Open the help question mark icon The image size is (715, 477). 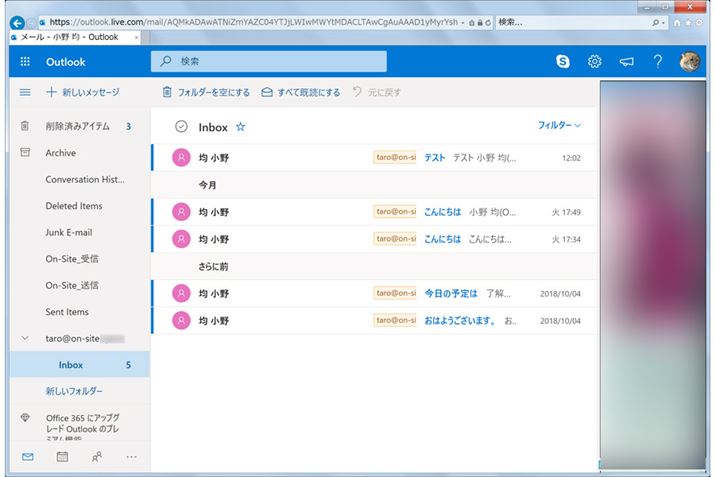coord(658,62)
